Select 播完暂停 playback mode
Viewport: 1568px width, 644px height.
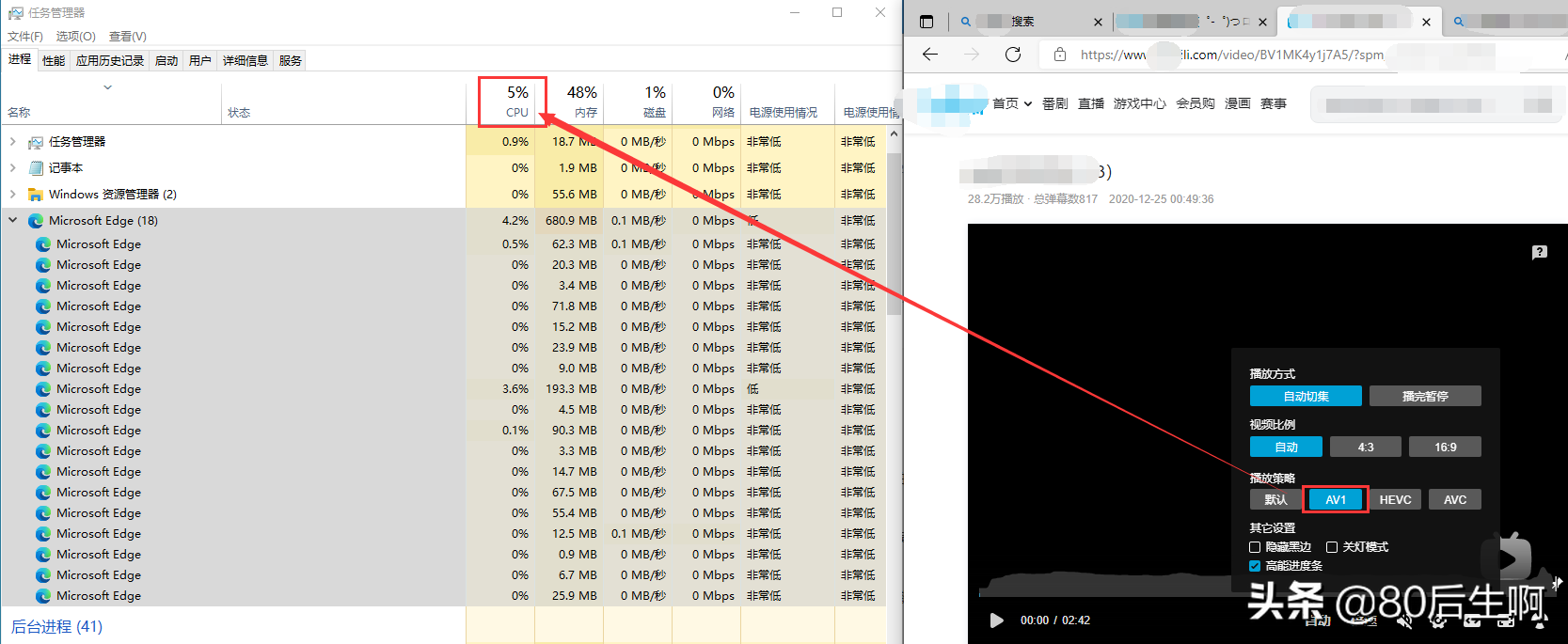tap(1425, 396)
